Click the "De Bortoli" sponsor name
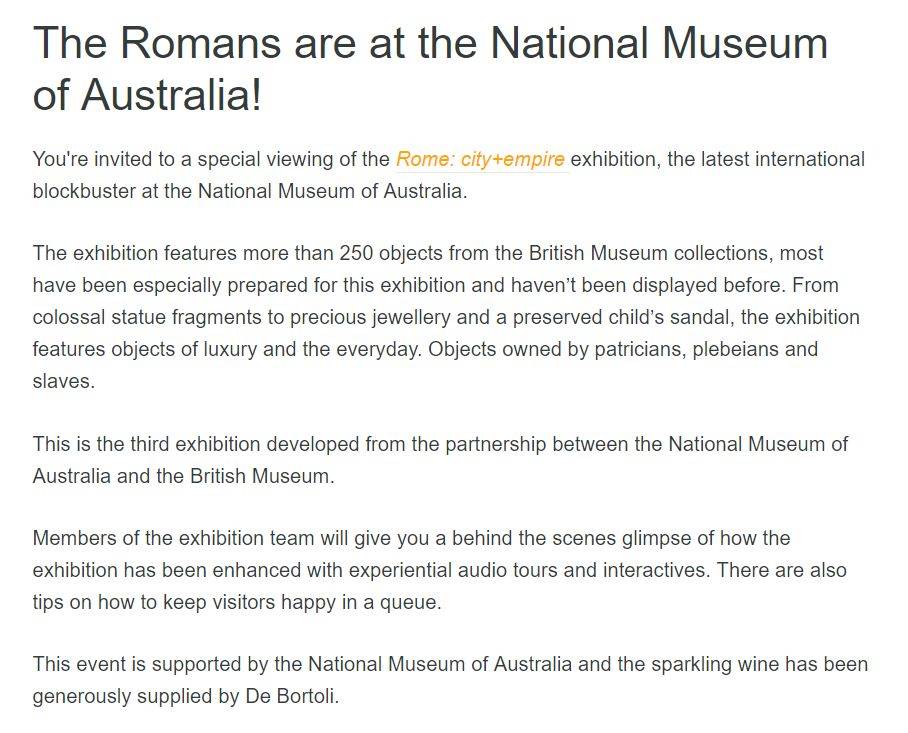The width and height of the screenshot is (908, 733). pyautogui.click(x=290, y=696)
